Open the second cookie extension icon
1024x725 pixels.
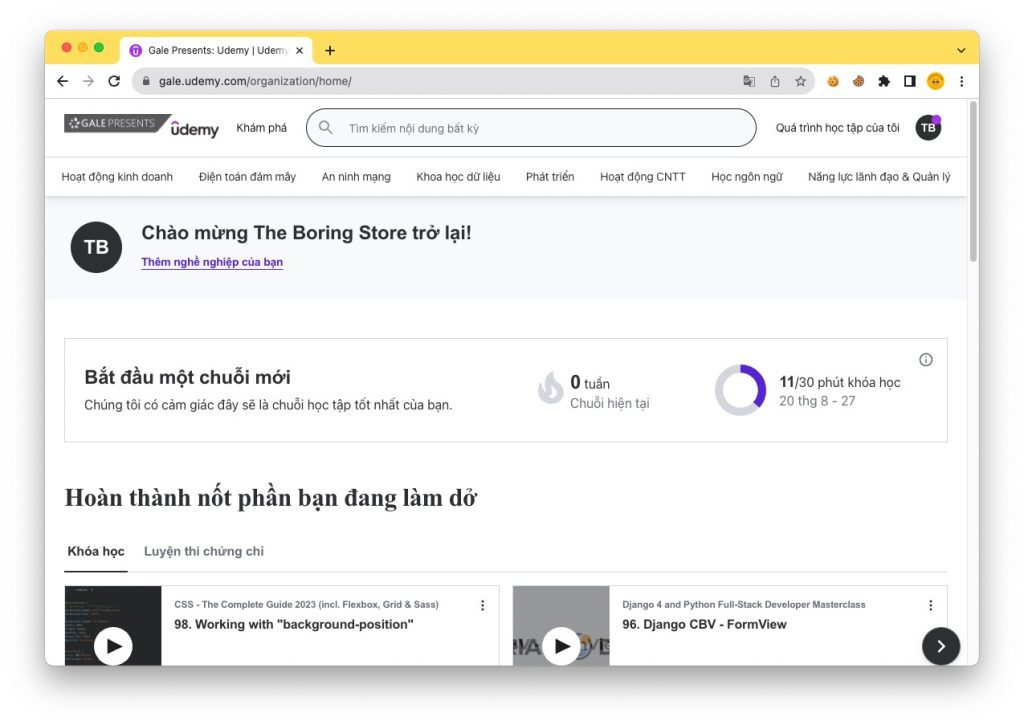(x=858, y=81)
